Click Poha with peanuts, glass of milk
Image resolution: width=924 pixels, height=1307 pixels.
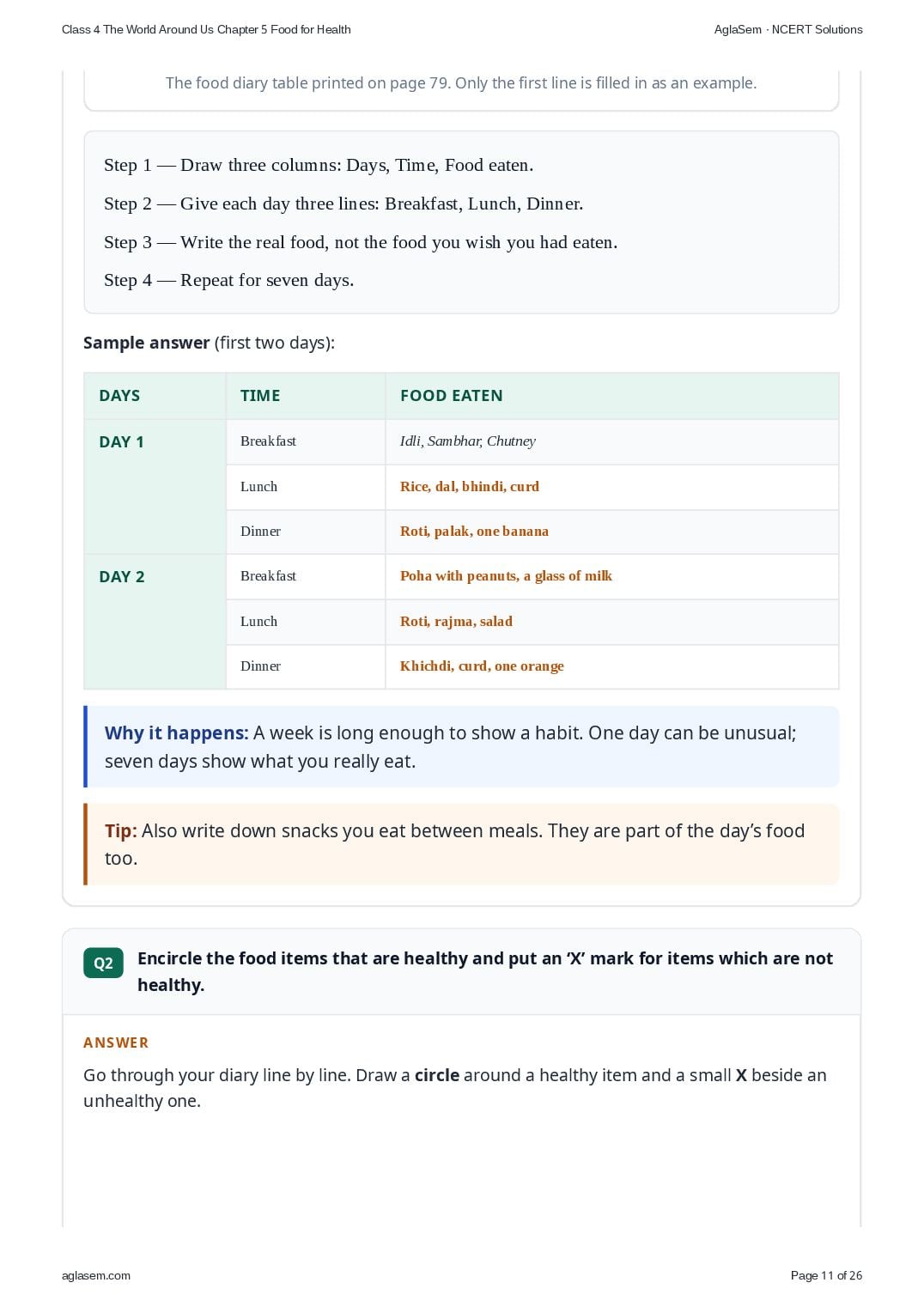[x=506, y=576]
